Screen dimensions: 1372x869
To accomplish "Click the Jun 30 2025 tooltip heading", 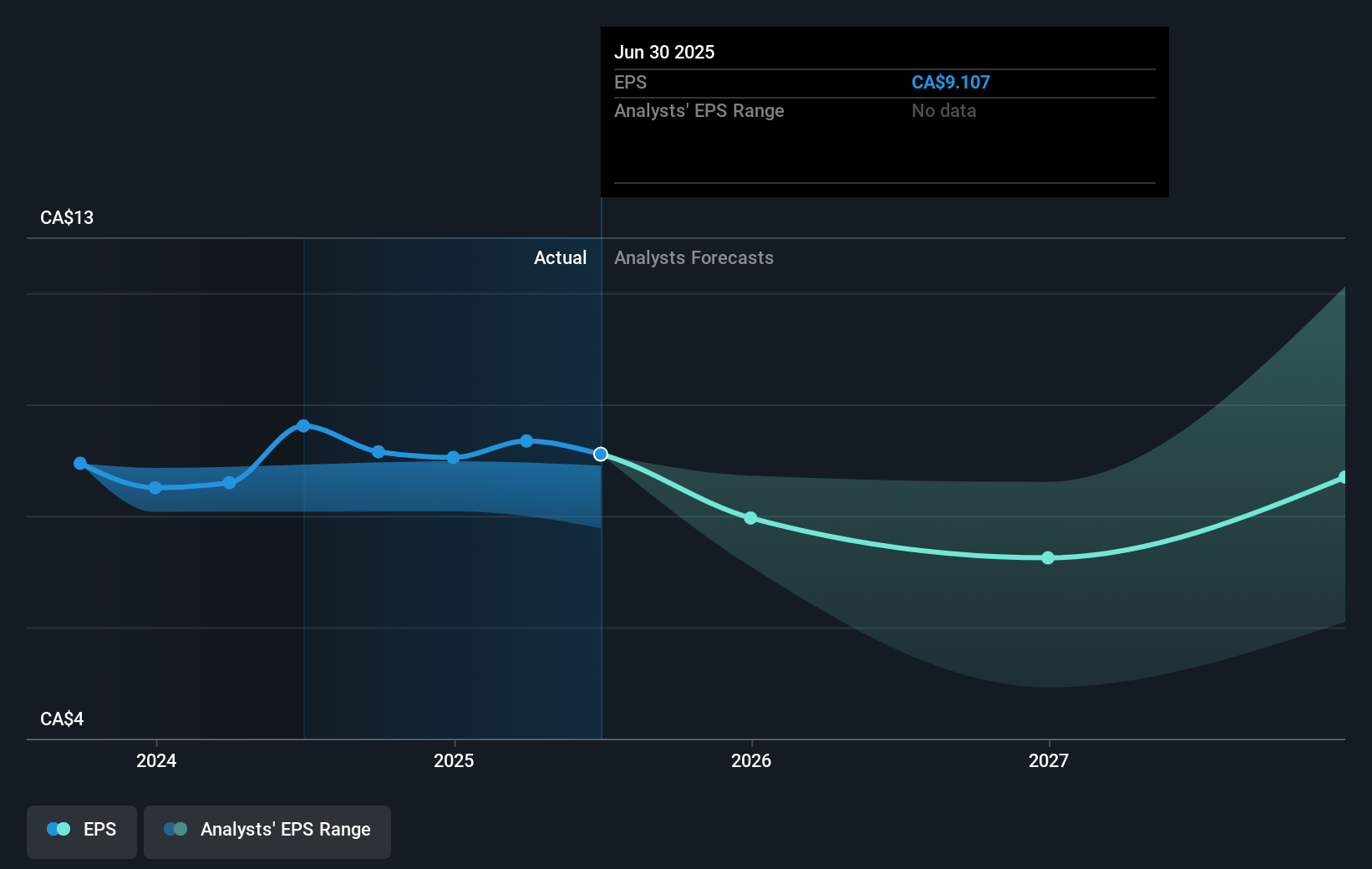I will [x=664, y=52].
